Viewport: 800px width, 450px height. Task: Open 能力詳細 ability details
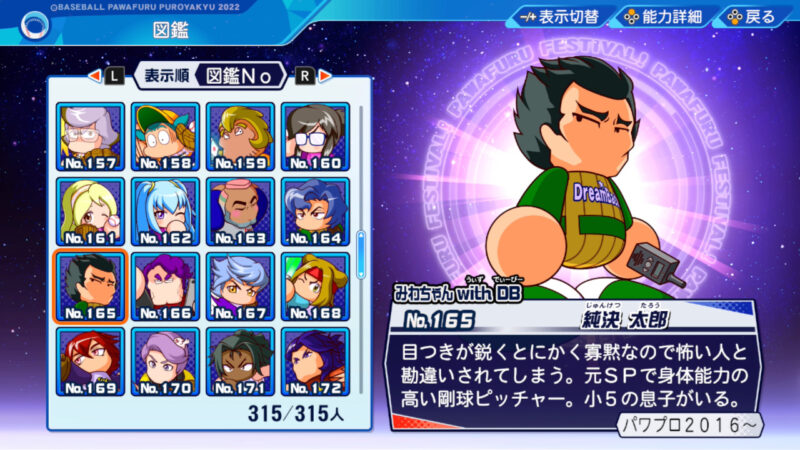pos(663,17)
